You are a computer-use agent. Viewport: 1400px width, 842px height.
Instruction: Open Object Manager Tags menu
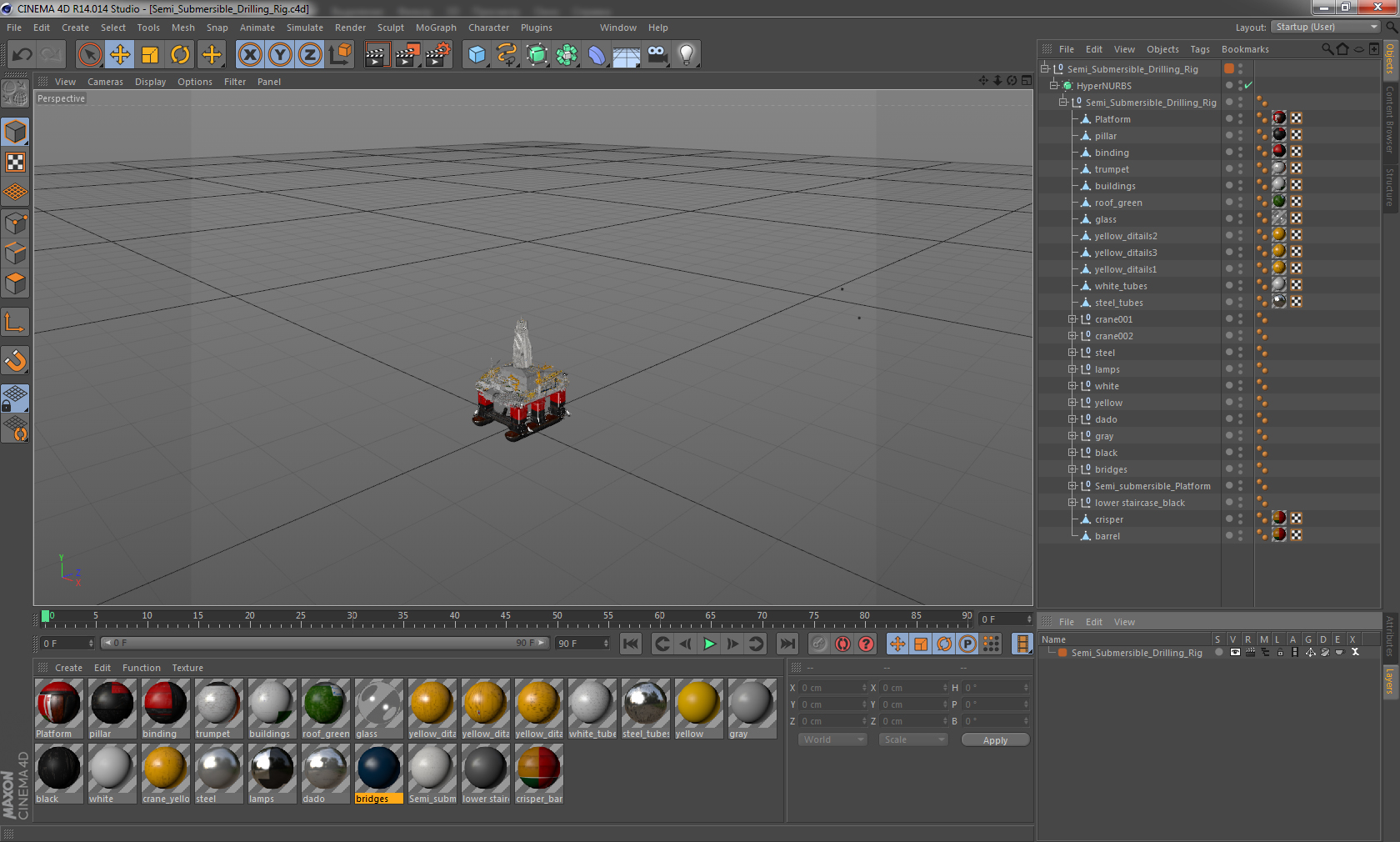pos(1199,49)
